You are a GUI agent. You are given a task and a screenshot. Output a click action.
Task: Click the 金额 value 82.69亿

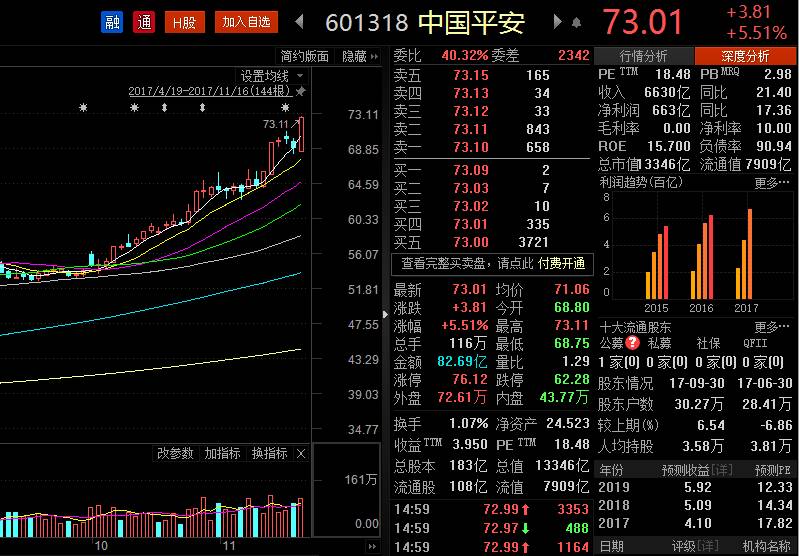pos(462,361)
